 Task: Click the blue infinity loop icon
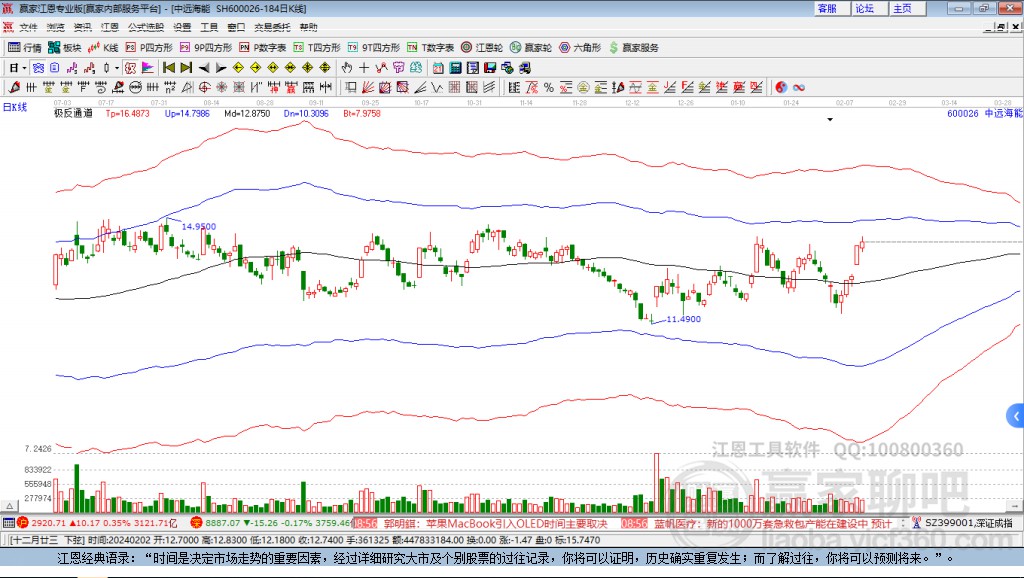point(798,88)
